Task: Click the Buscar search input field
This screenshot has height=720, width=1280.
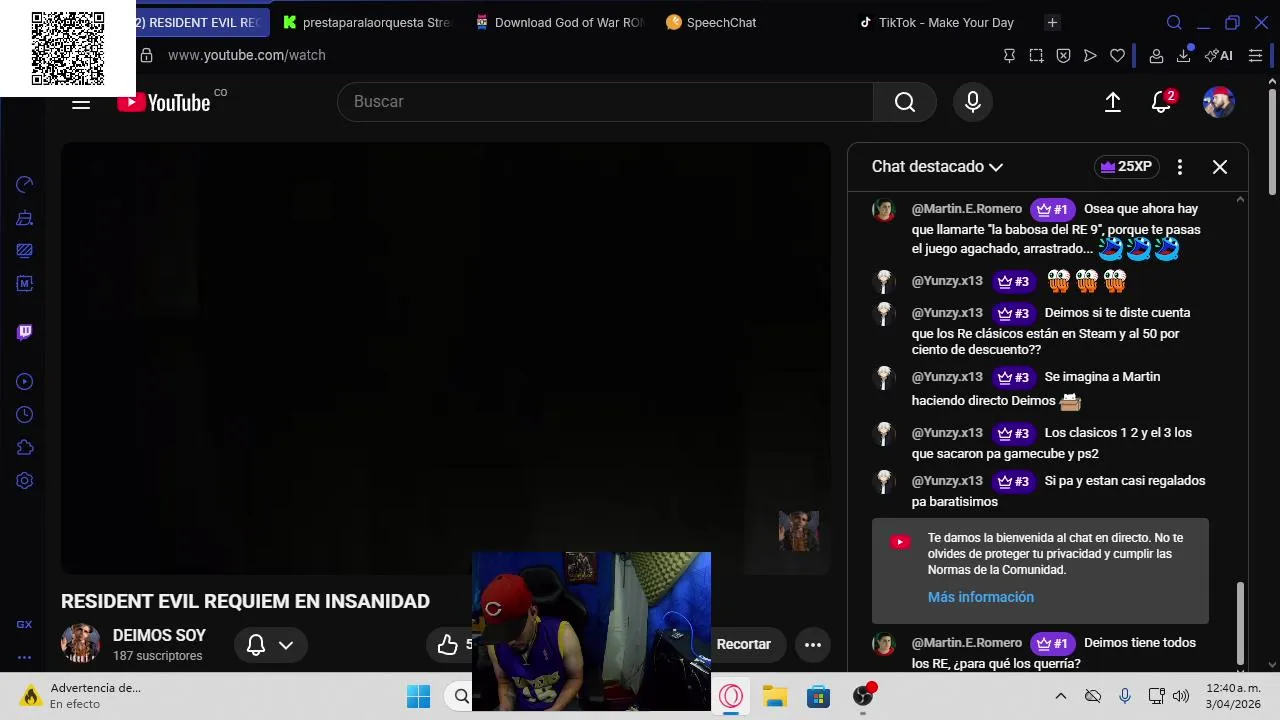Action: click(x=605, y=102)
